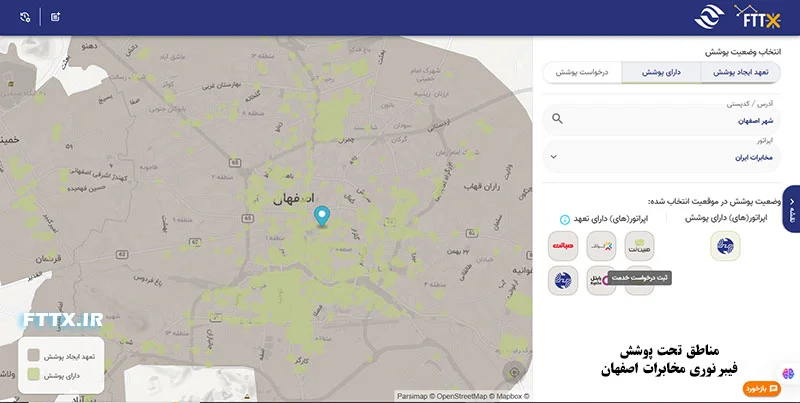The width and height of the screenshot is (800, 403).
Task: Click the انتخاب وضعیت پوشش heading
Action: [x=743, y=52]
